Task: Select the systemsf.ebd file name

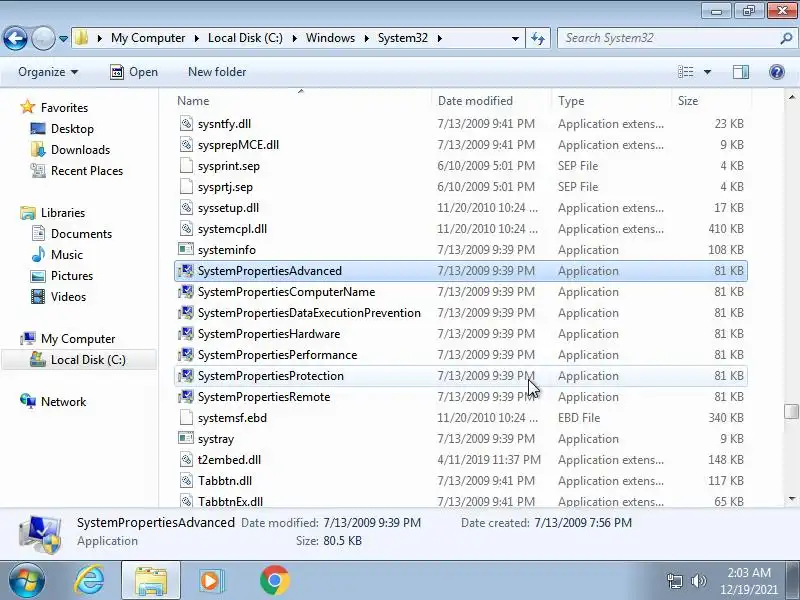Action: 232,418
